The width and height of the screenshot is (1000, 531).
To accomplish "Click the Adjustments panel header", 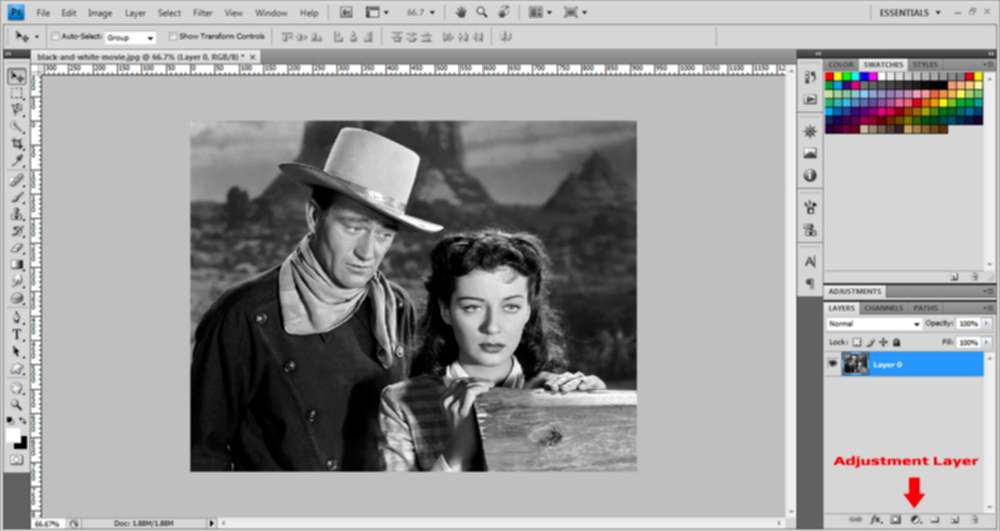I will click(855, 291).
